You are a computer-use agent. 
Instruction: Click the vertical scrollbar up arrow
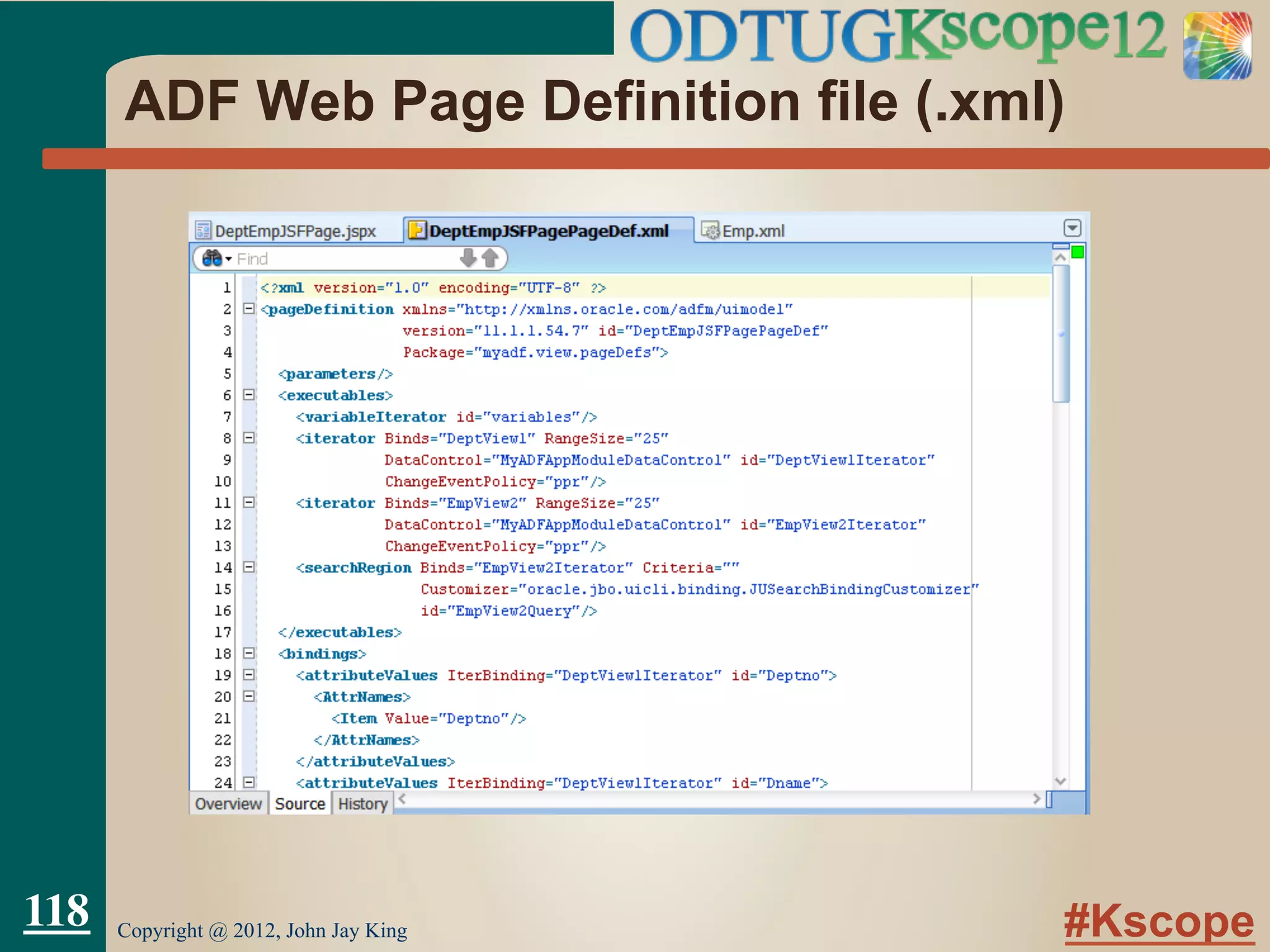(1061, 257)
